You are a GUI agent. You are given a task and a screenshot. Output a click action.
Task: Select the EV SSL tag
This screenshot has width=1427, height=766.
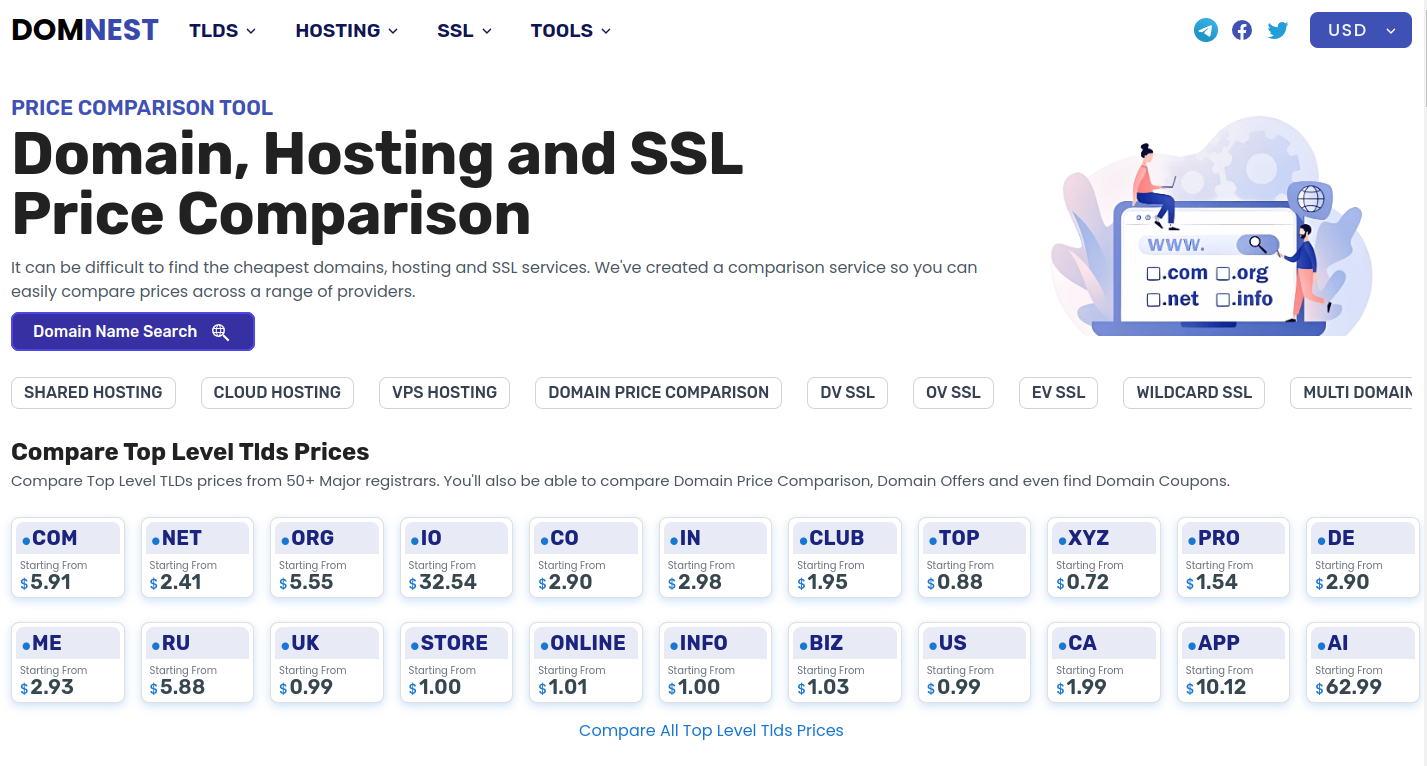pyautogui.click(x=1059, y=393)
